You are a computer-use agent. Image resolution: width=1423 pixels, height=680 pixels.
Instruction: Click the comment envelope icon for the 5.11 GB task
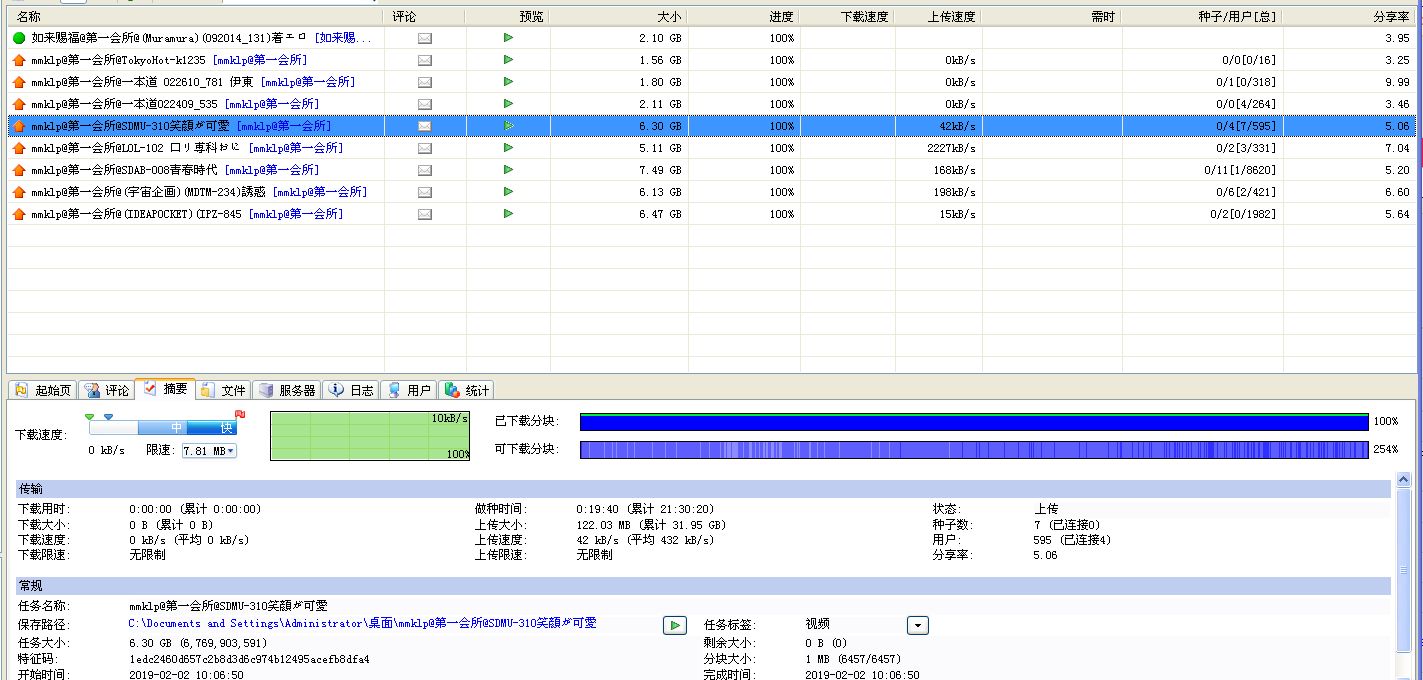pos(425,148)
